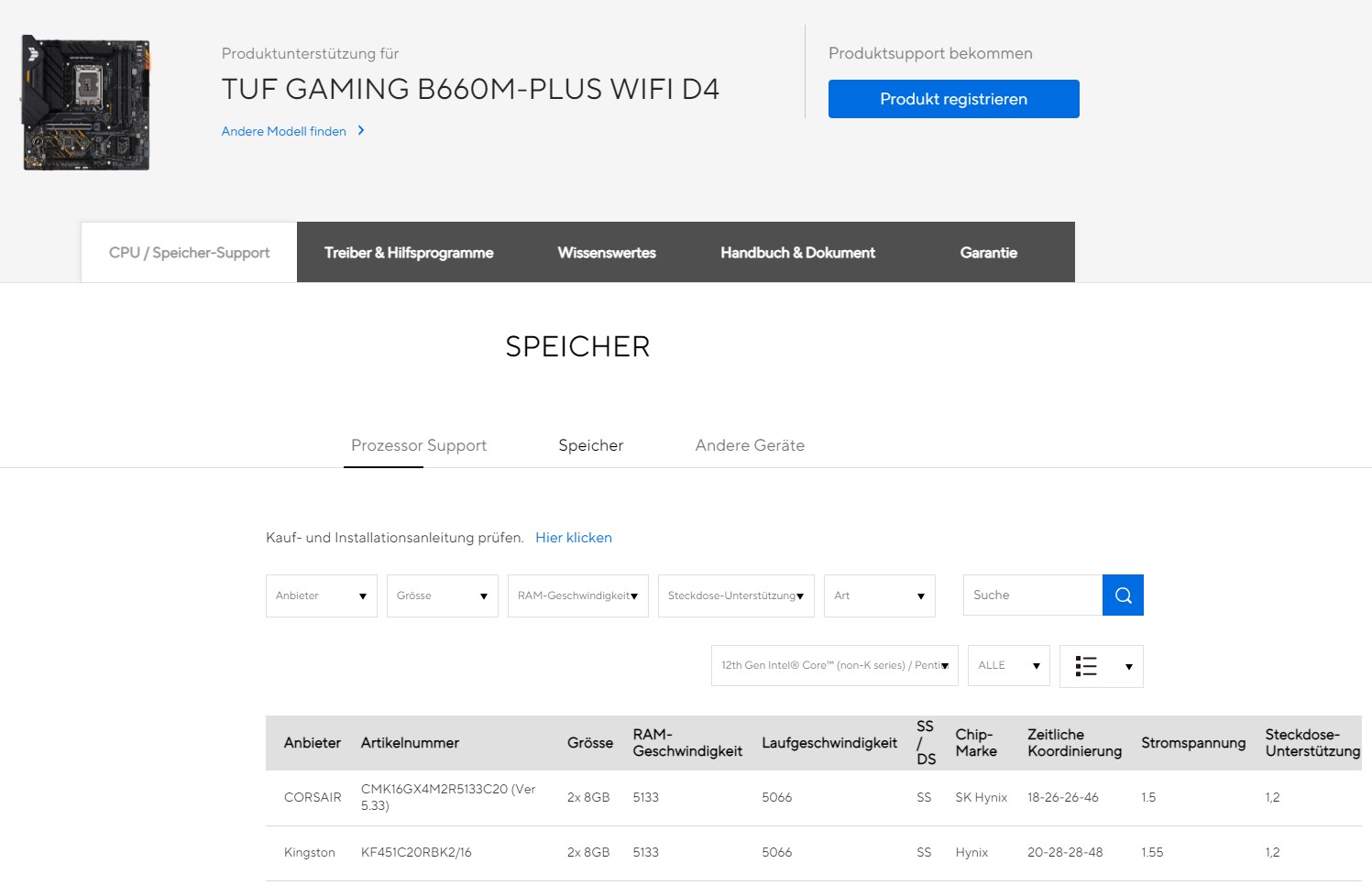Select the Prozessor Support sub-tab

[419, 445]
